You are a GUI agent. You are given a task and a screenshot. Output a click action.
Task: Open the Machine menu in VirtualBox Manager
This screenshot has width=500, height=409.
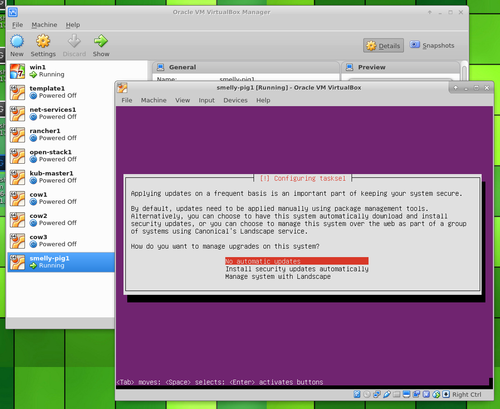coord(44,25)
